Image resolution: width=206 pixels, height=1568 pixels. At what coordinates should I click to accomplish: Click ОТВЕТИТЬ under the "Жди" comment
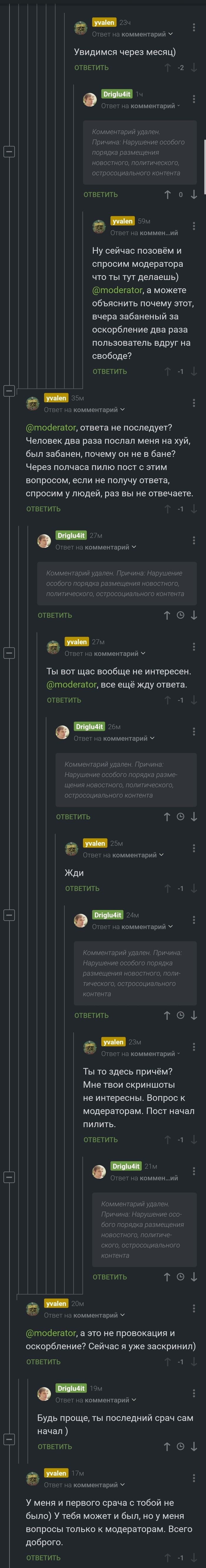82,889
